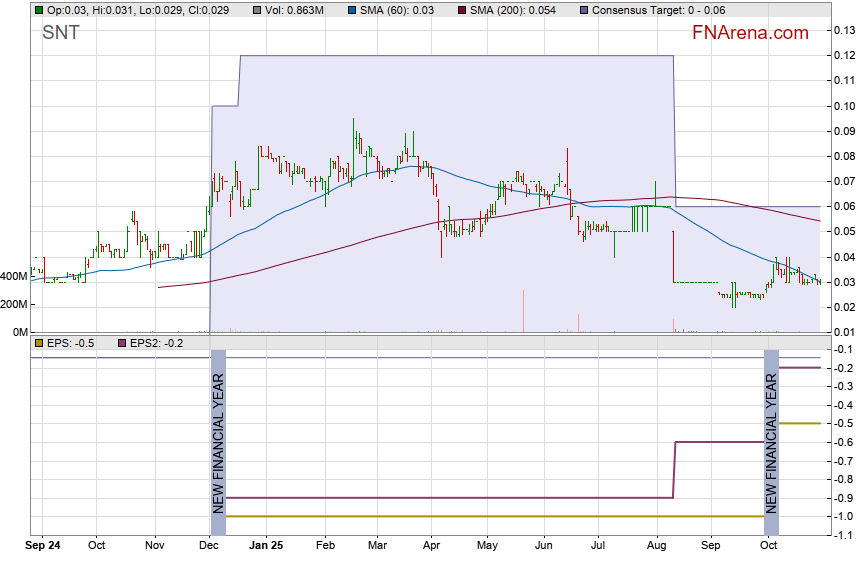Click the EPS2: -0.2 legend text
859x566 pixels.
[x=157, y=343]
